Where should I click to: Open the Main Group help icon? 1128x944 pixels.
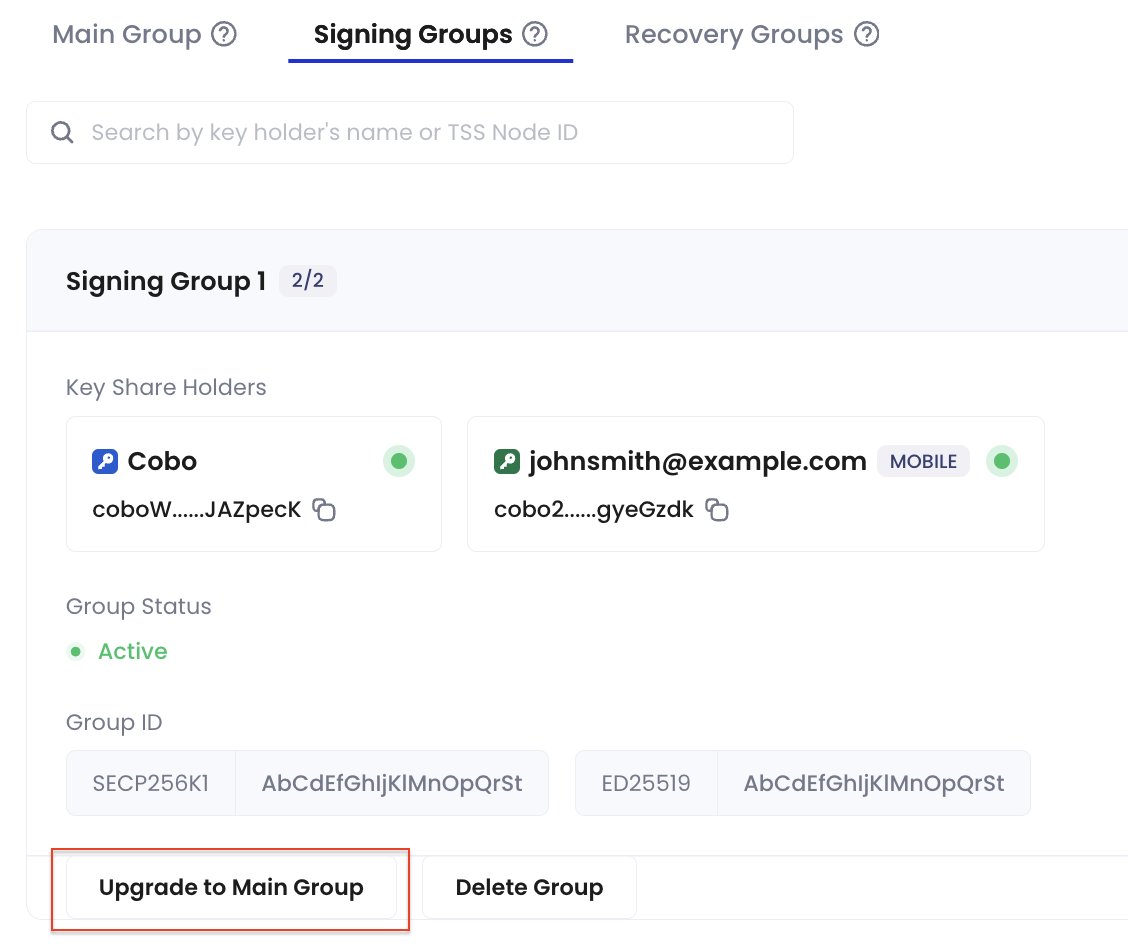pos(224,34)
